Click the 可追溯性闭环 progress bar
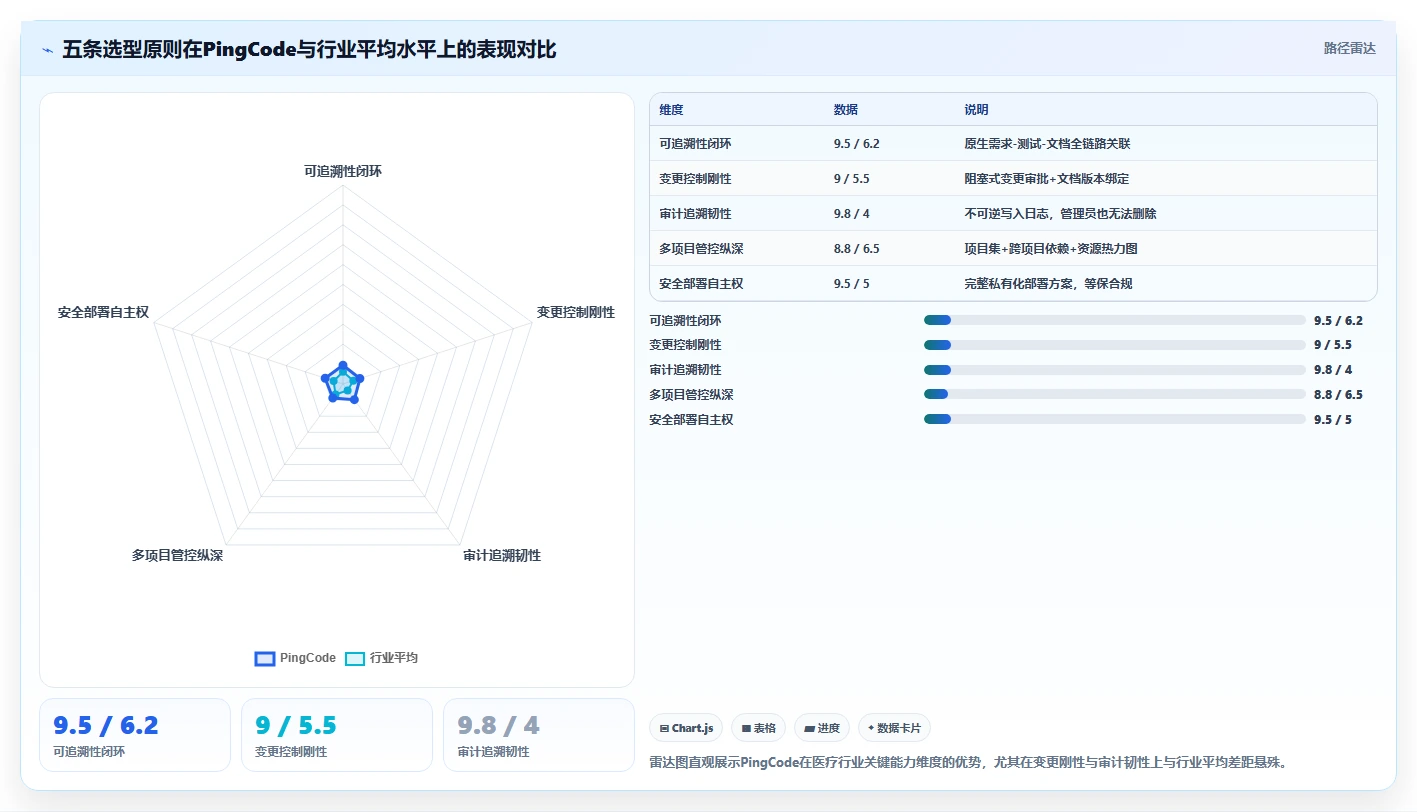 (1115, 320)
